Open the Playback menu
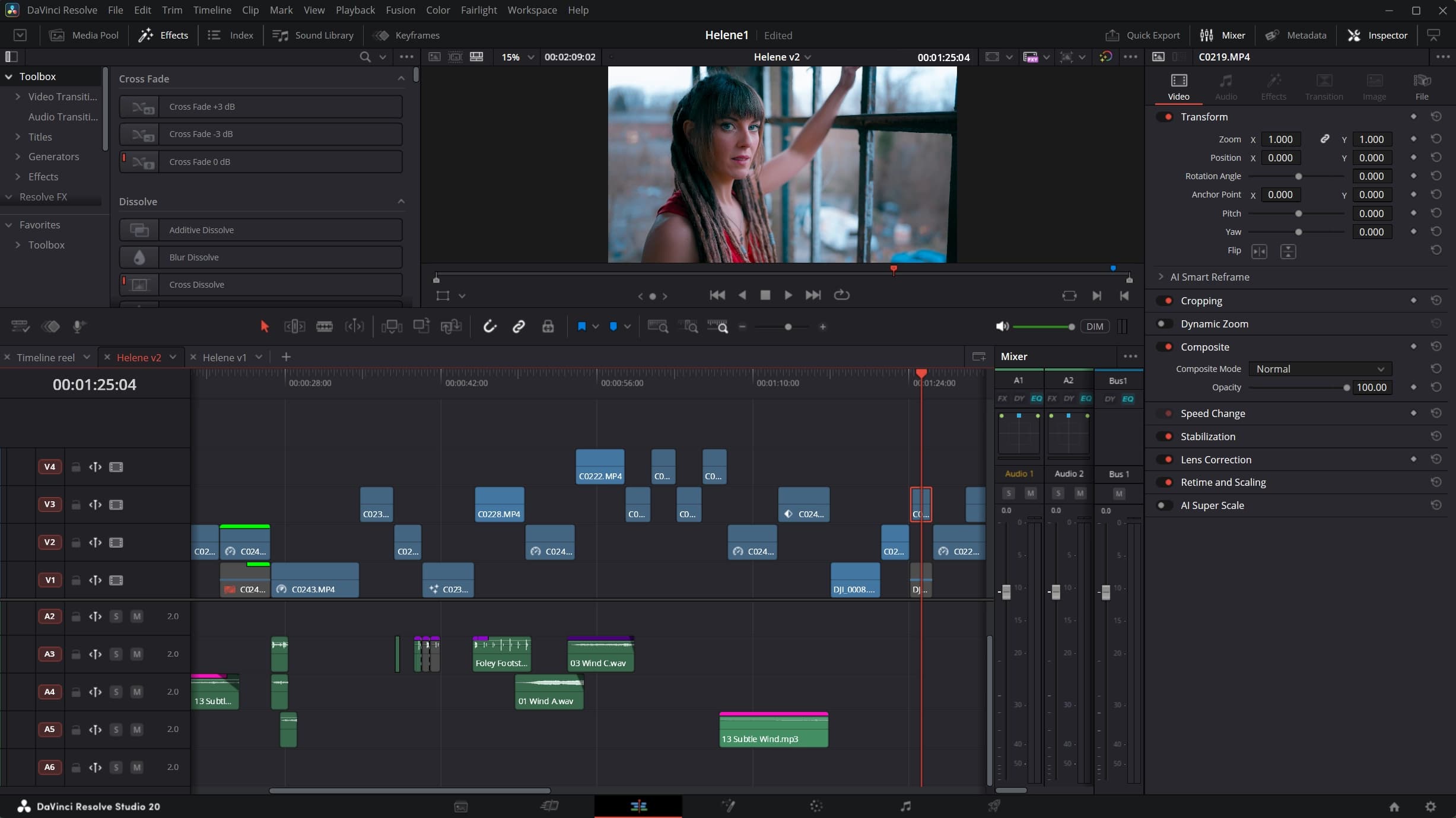The width and height of the screenshot is (1456, 818). [355, 10]
